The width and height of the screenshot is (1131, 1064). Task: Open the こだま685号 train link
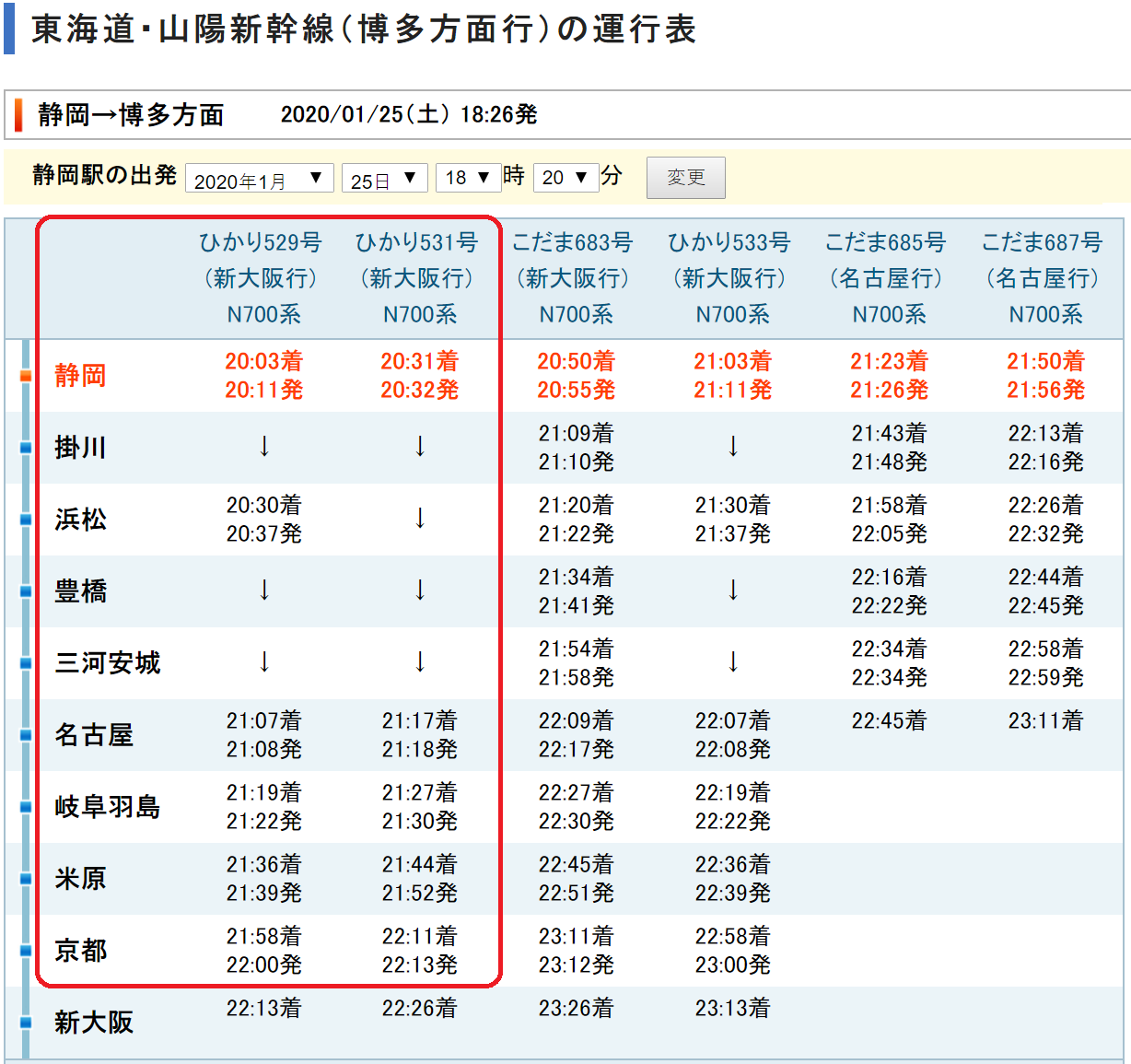[x=886, y=243]
